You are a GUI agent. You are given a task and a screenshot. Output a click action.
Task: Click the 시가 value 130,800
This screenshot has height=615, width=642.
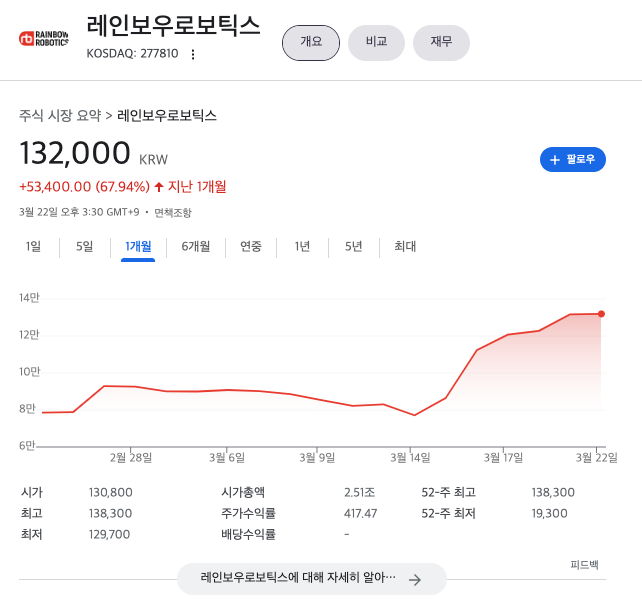pos(111,492)
